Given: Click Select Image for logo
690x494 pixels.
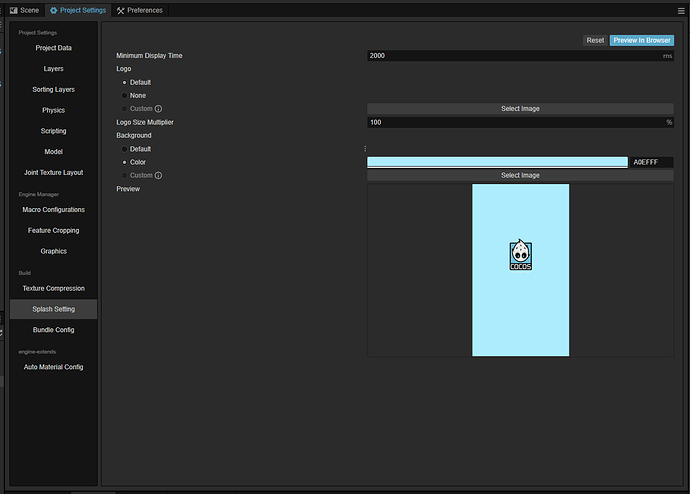Looking at the screenshot, I should (x=520, y=109).
